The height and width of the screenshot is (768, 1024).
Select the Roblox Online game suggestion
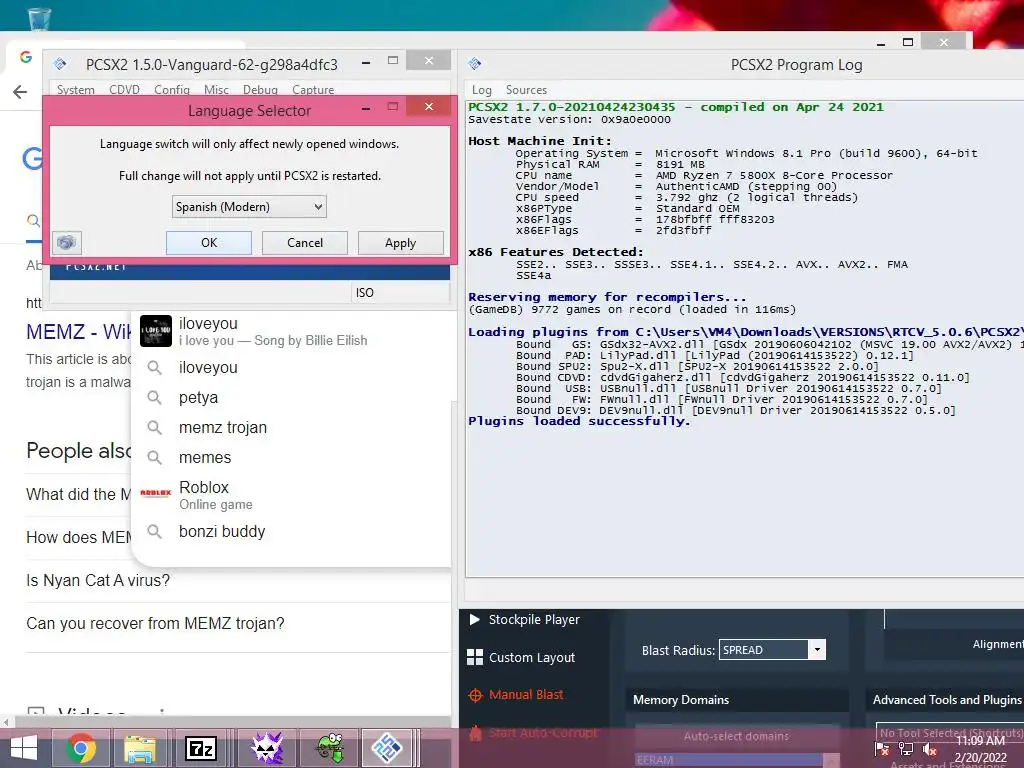[291, 495]
